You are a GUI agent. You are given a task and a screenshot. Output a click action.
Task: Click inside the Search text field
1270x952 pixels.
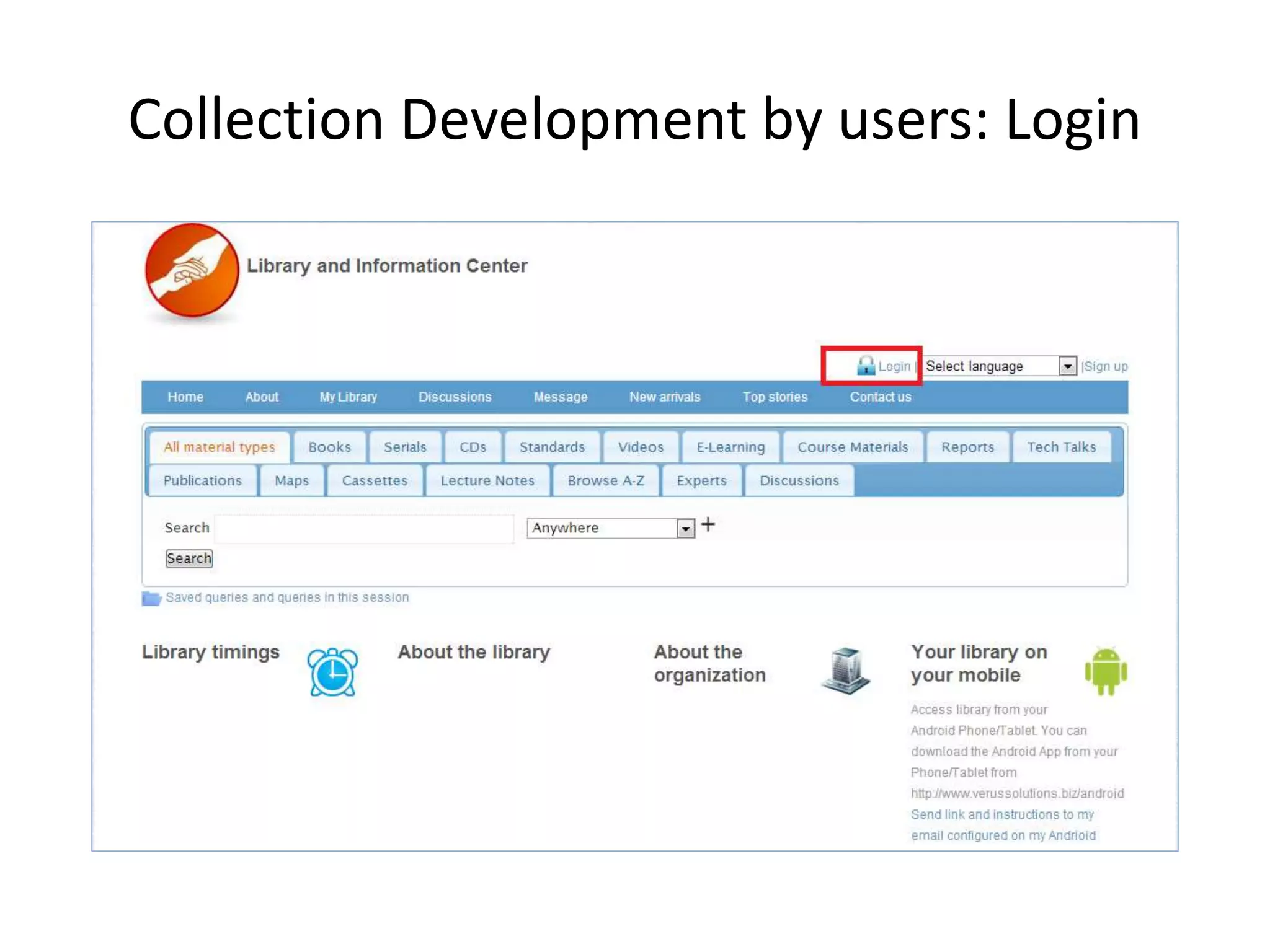(x=365, y=529)
